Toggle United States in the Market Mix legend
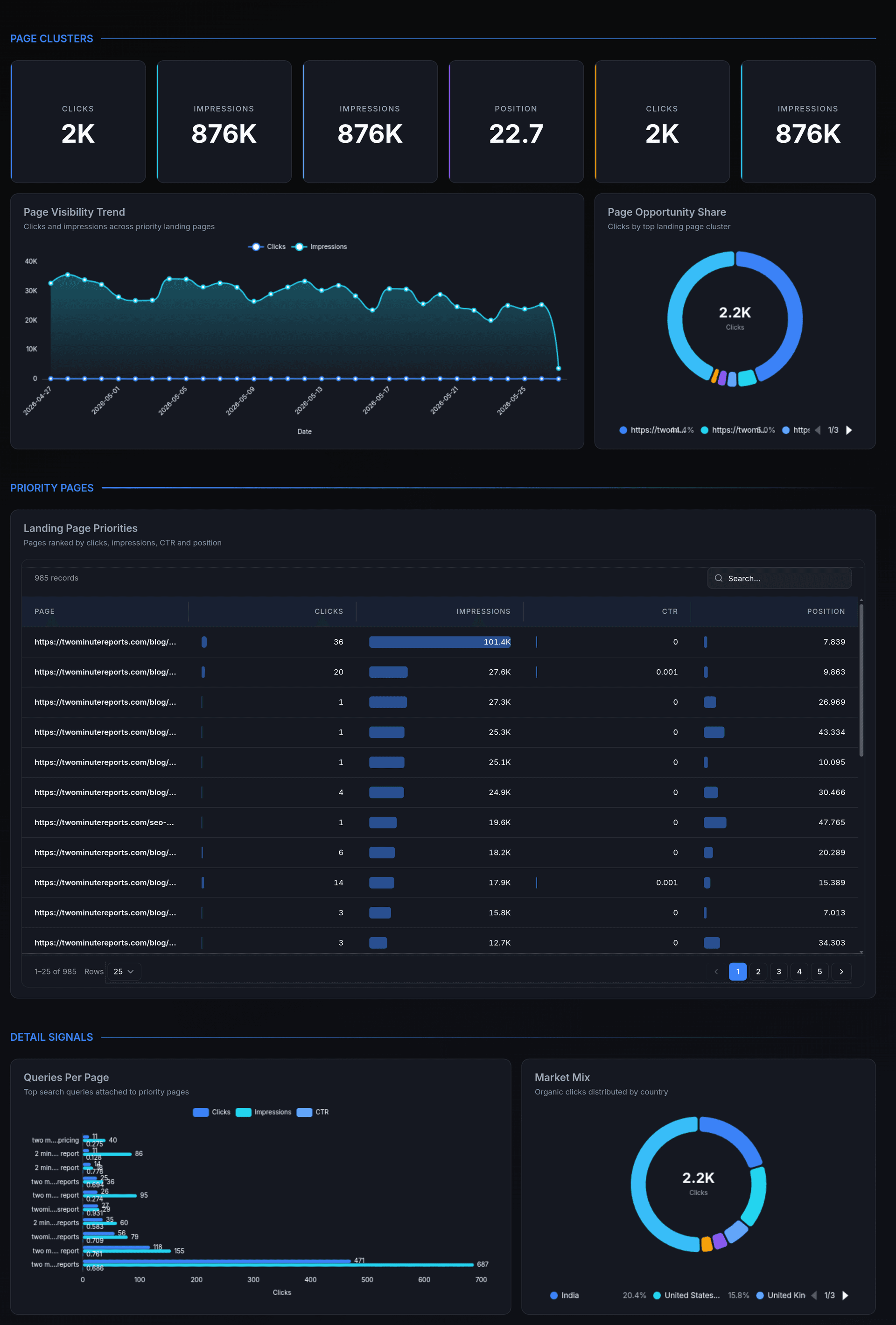This screenshot has width=896, height=1325. pos(701,1295)
